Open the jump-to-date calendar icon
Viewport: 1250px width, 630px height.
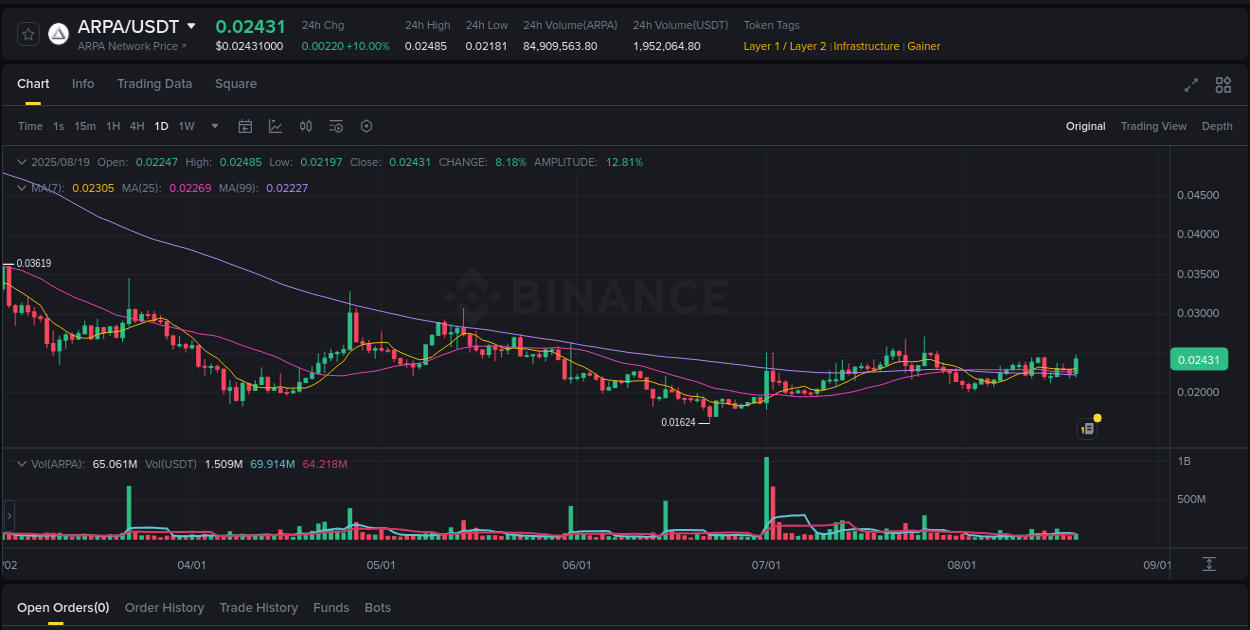245,126
